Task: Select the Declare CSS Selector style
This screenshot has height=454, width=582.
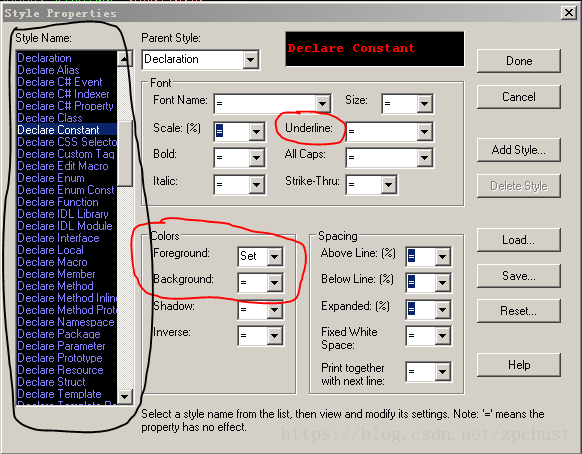Action: click(x=67, y=142)
